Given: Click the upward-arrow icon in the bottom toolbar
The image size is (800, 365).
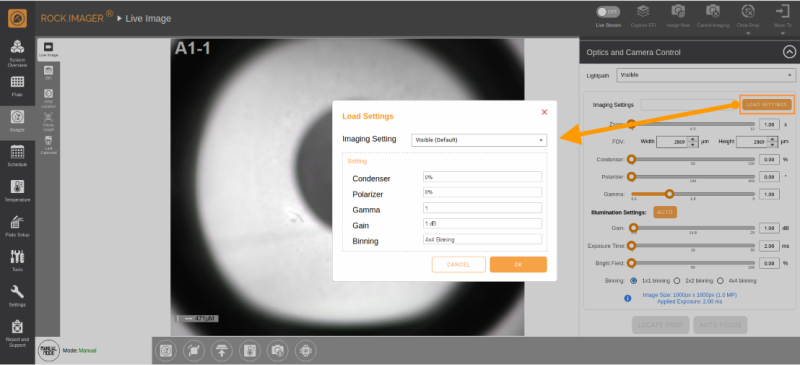Looking at the screenshot, I should click(x=221, y=351).
